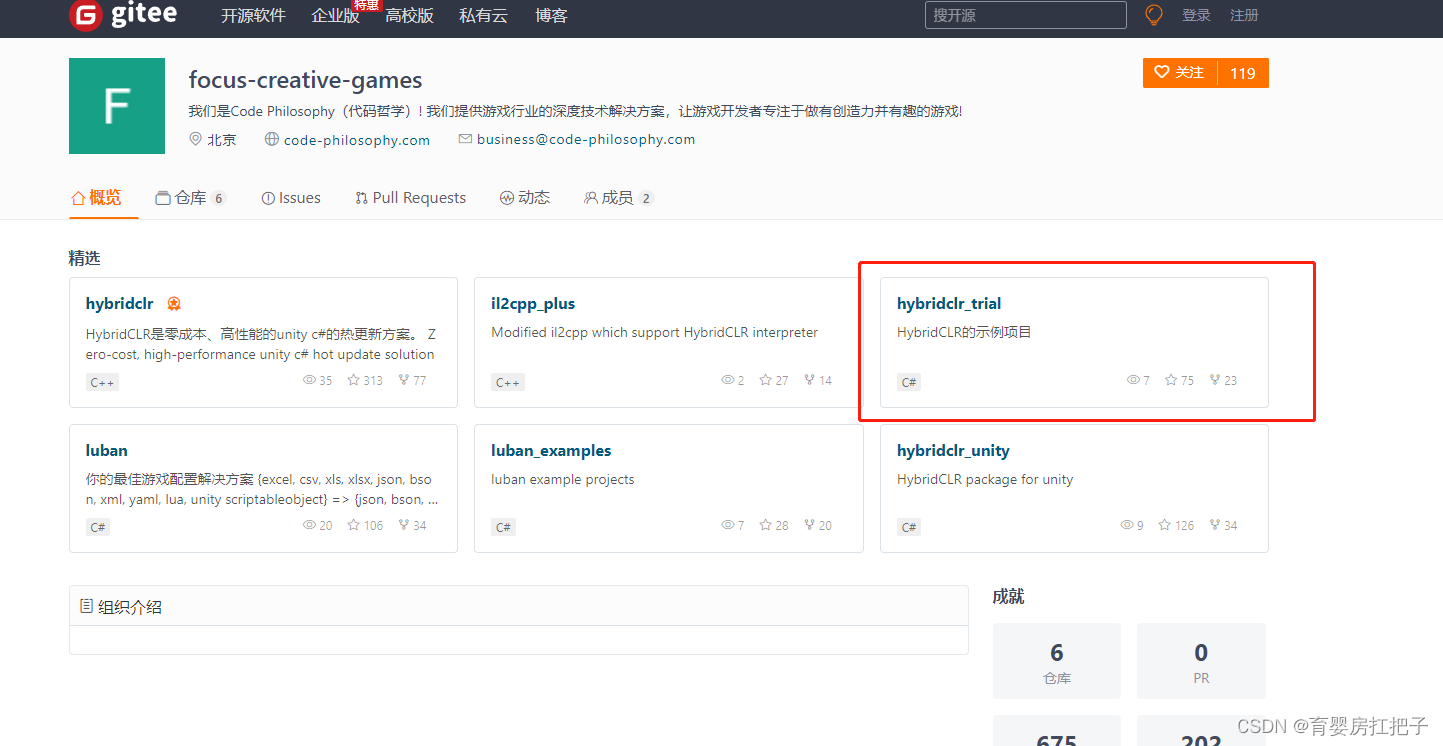This screenshot has width=1443, height=746.
Task: Click the C# tag on luban_examples card
Action: coord(503,527)
